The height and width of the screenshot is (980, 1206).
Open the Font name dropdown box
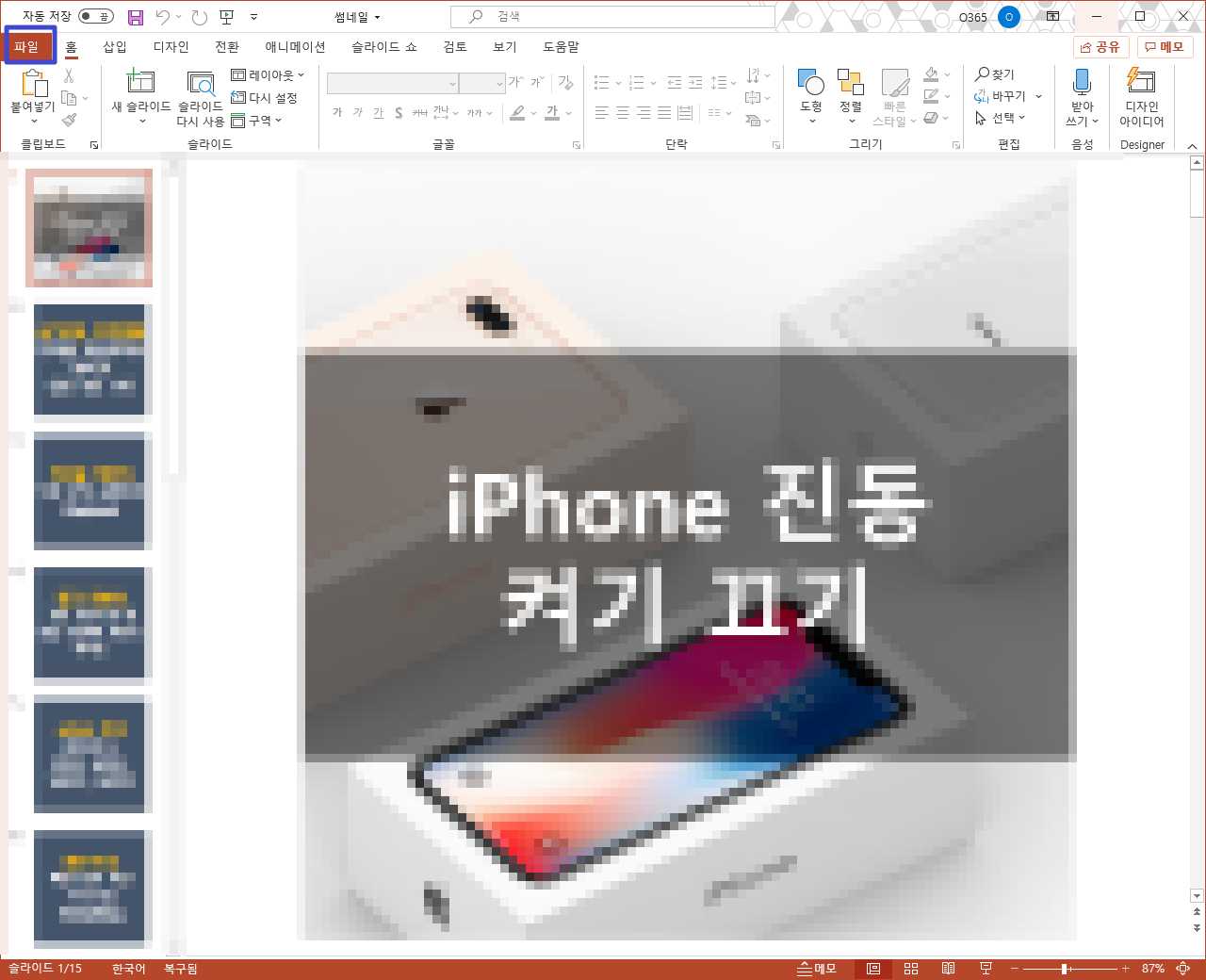[x=393, y=84]
